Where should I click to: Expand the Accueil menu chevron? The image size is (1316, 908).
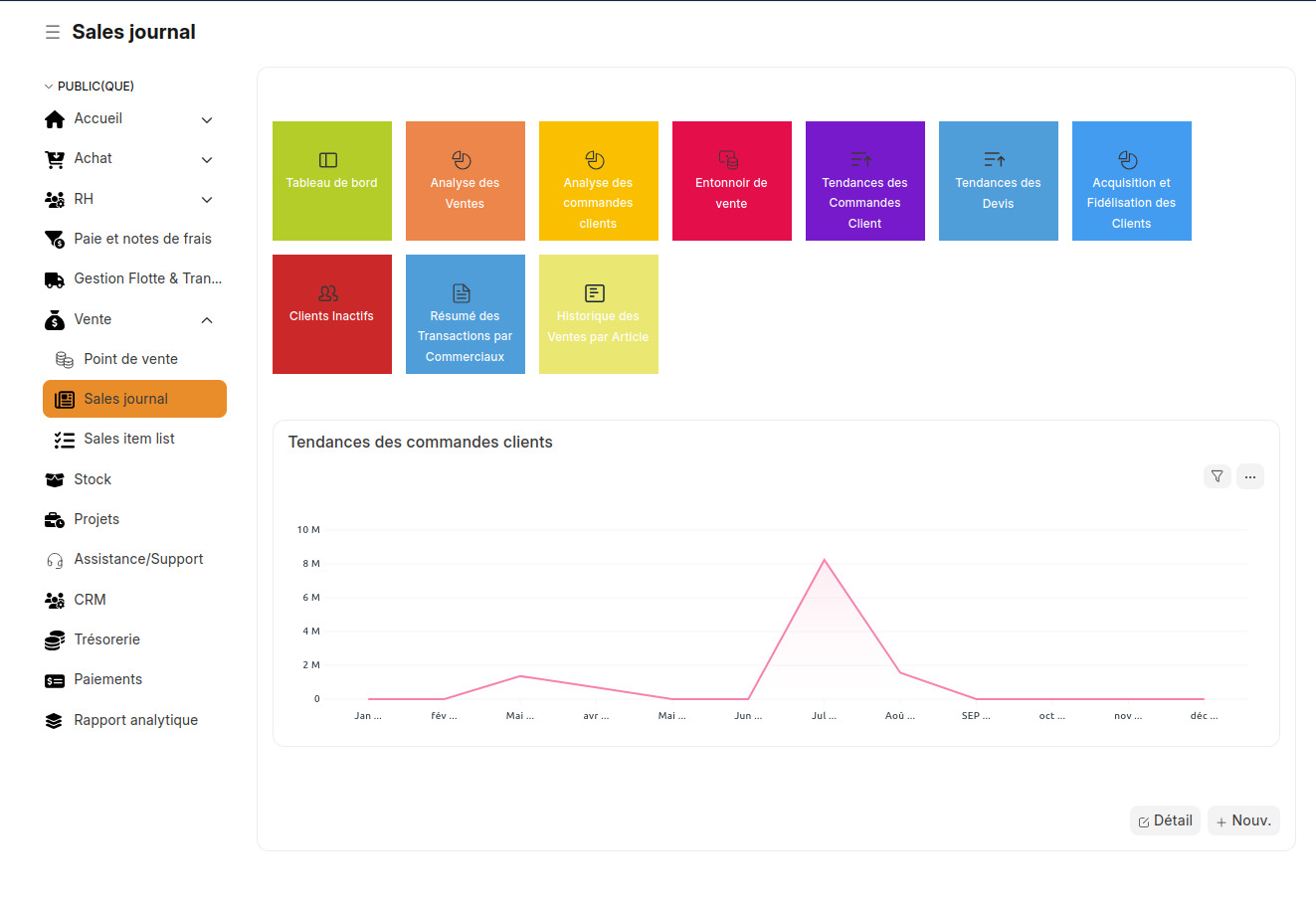click(x=207, y=119)
